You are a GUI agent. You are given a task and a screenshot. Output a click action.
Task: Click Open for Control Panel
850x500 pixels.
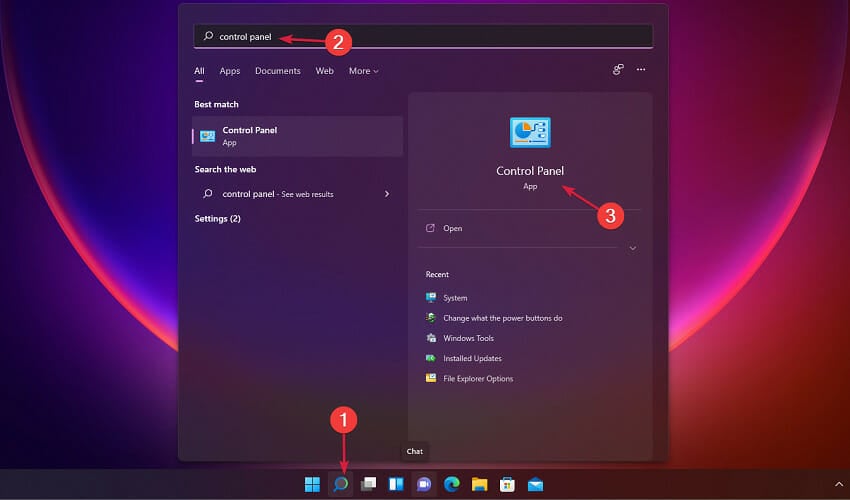coord(453,228)
